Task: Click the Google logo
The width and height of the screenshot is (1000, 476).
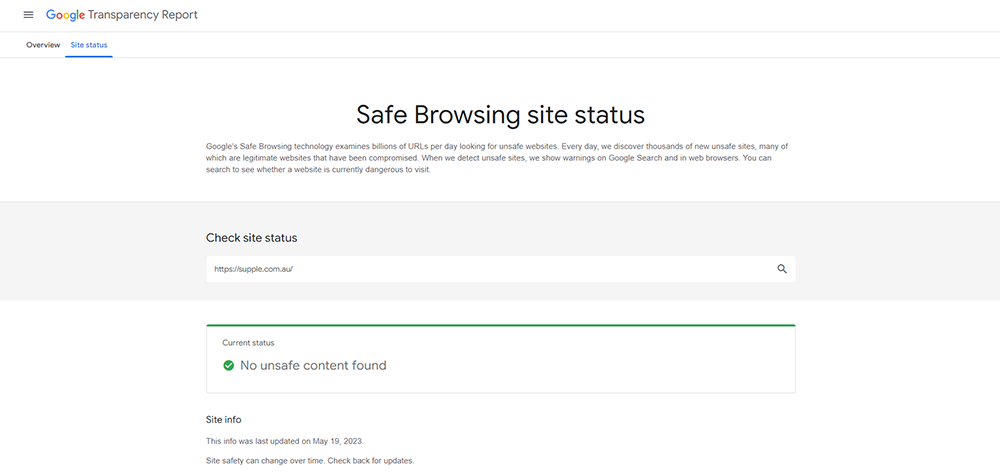Action: pos(65,15)
